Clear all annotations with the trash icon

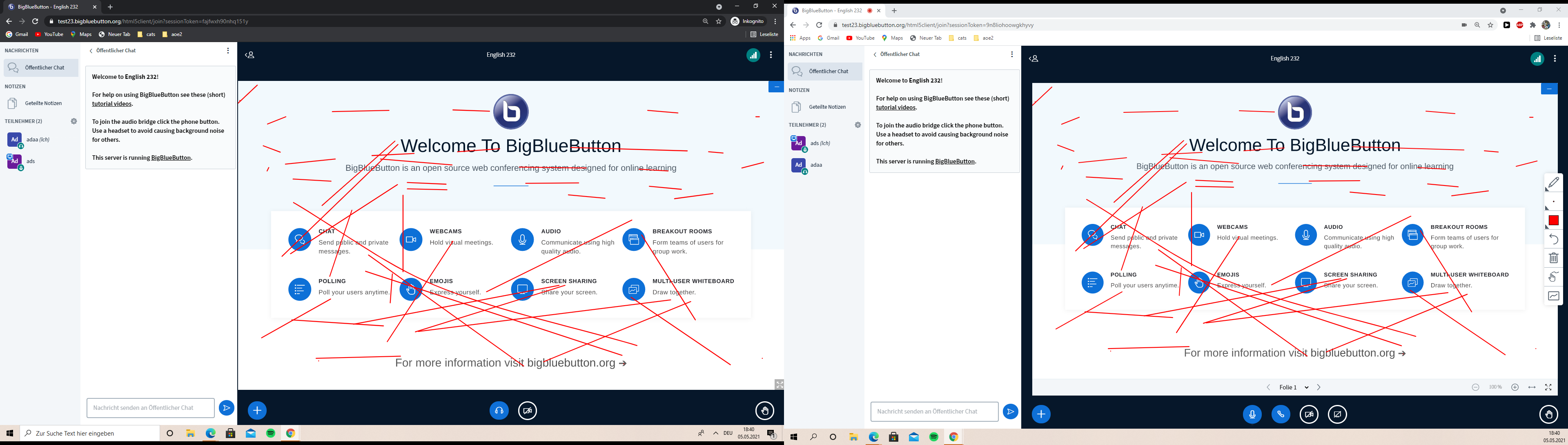[x=1553, y=258]
